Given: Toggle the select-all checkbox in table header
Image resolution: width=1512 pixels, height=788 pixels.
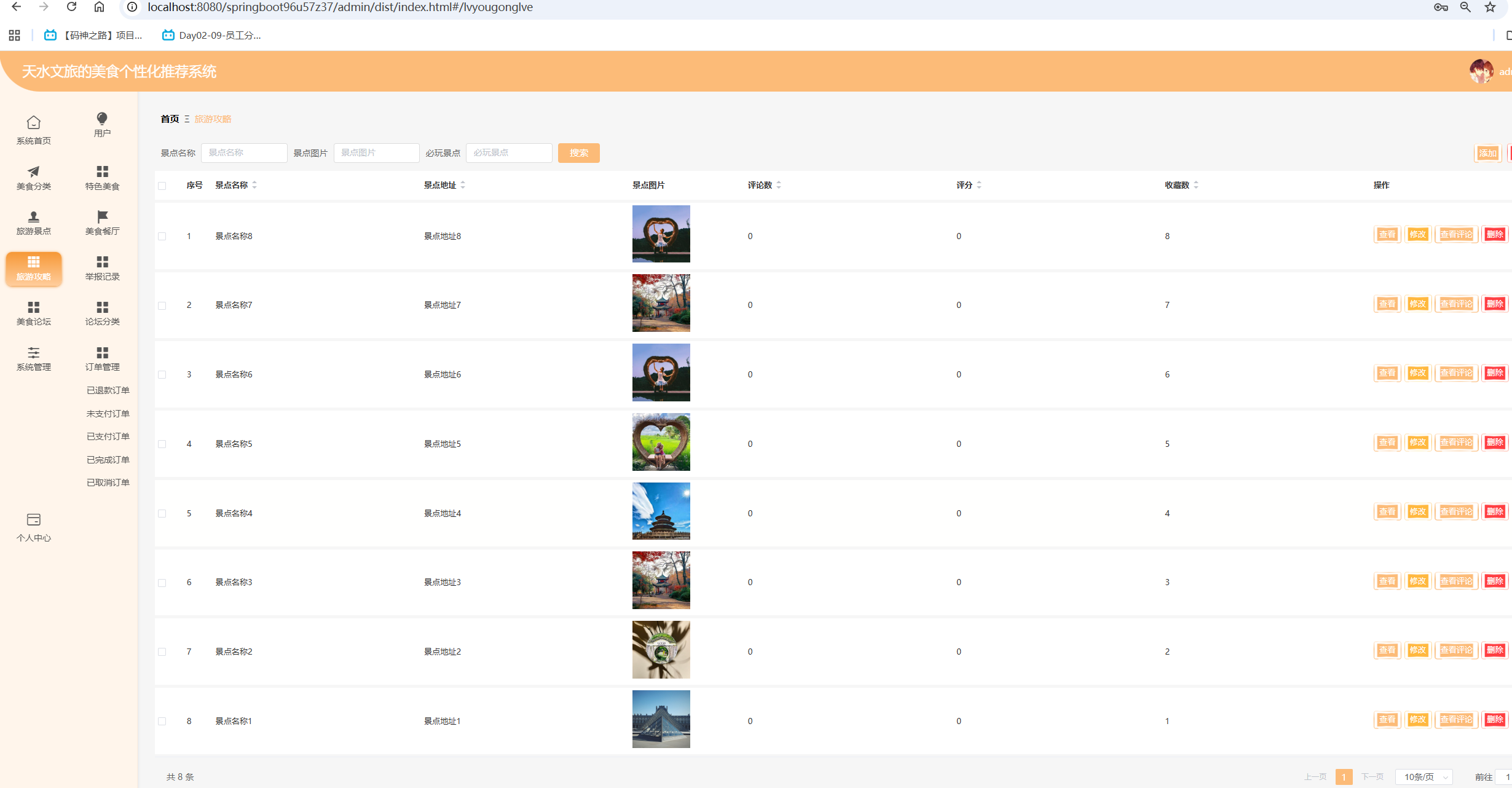Looking at the screenshot, I should click(x=162, y=186).
